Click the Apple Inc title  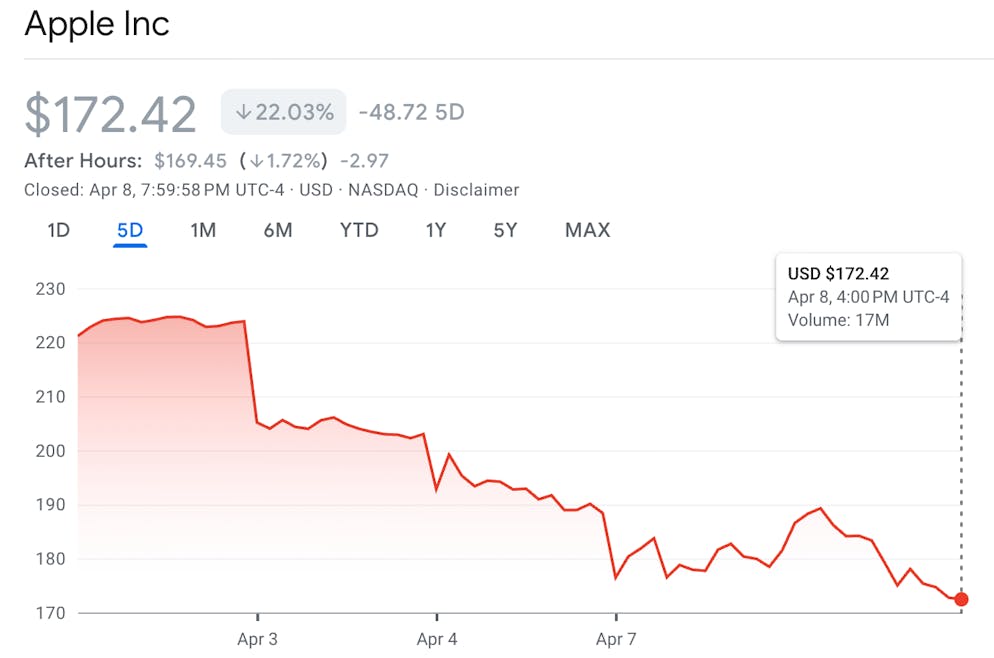[97, 23]
